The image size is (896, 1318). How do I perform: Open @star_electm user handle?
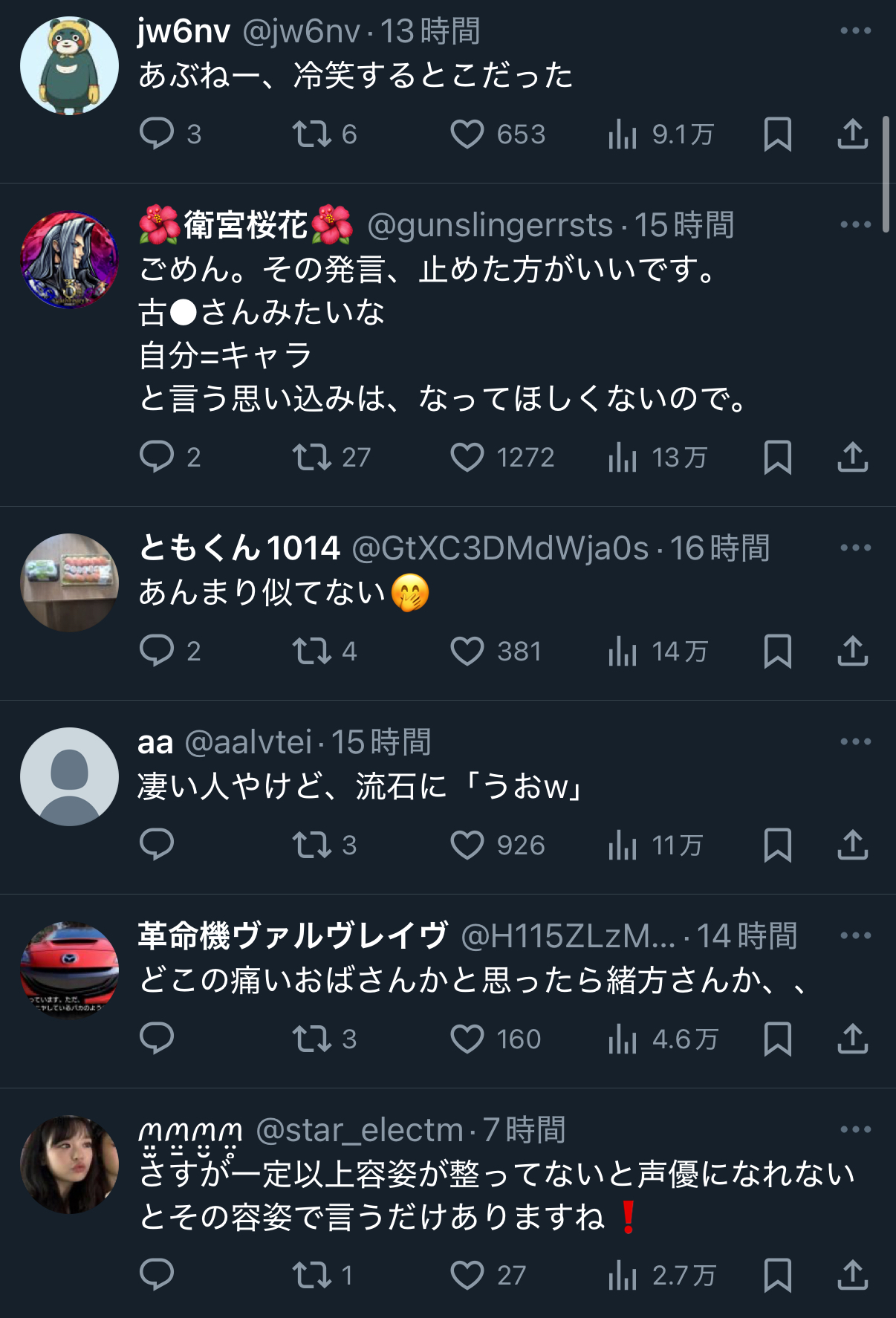pyautogui.click(x=360, y=1130)
